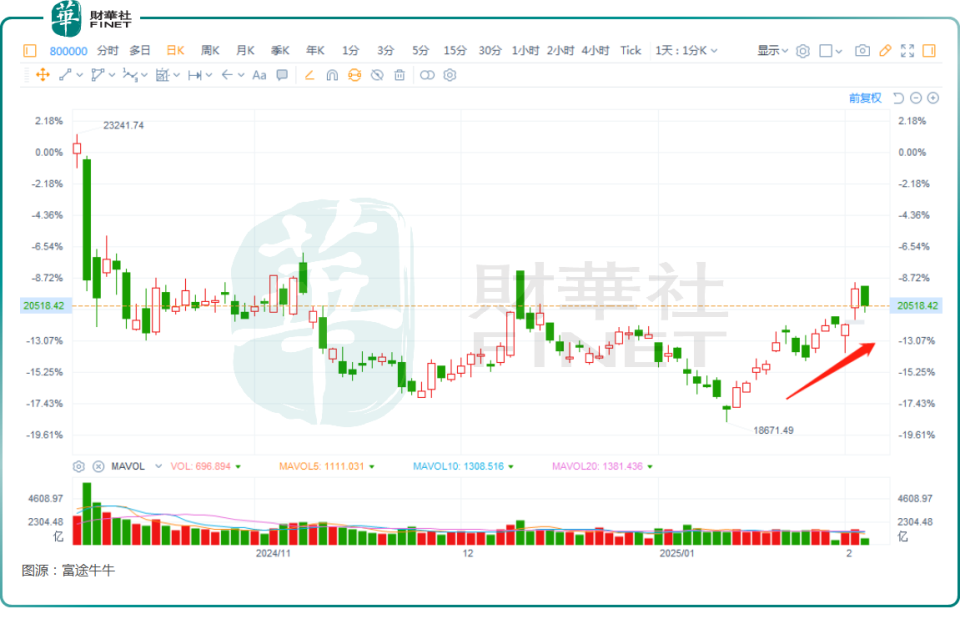Toggle magnet snap mode
The image size is (960, 624).
tap(332, 75)
